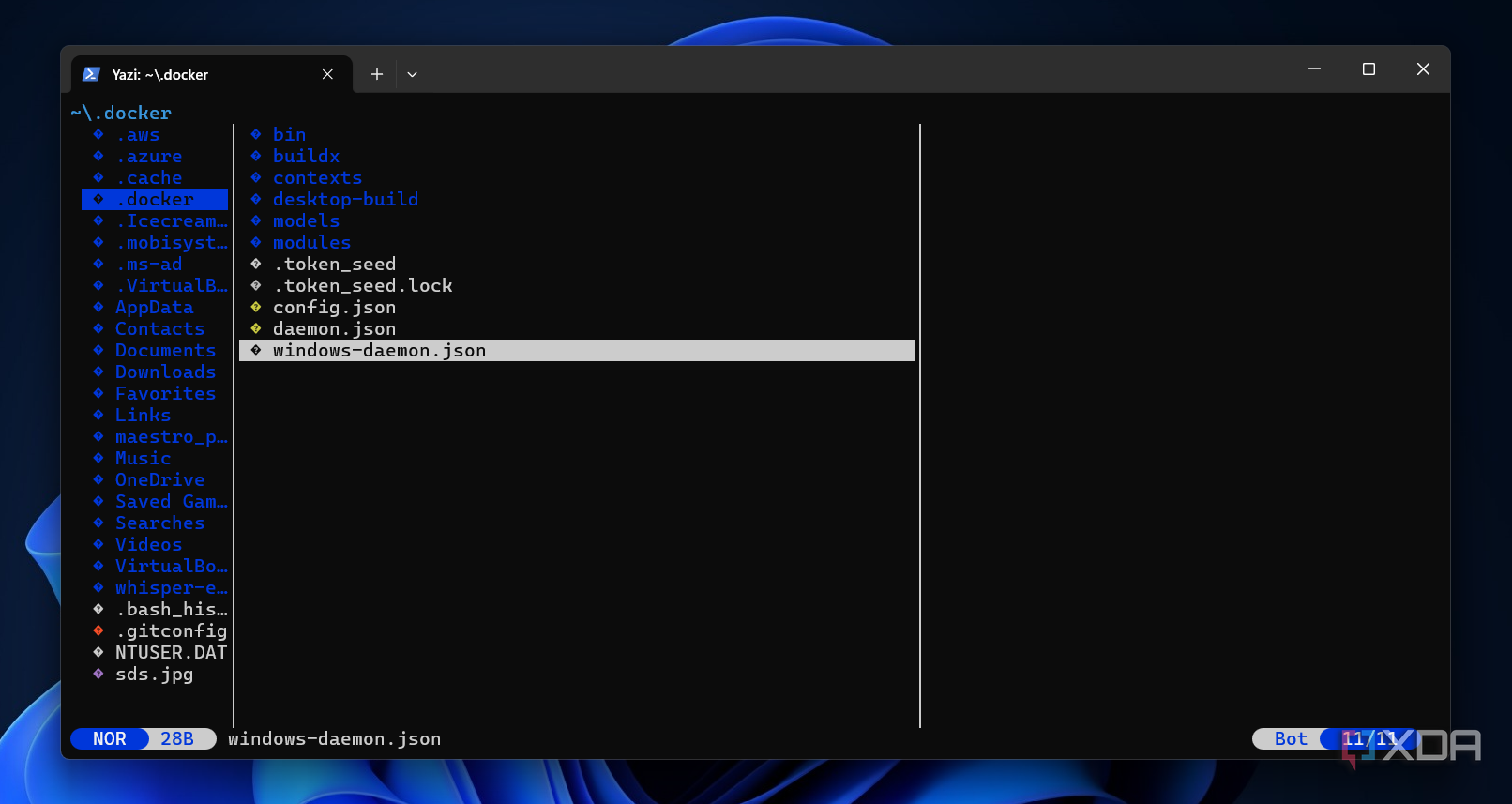Select the VirtualBo… folder

[x=172, y=567]
